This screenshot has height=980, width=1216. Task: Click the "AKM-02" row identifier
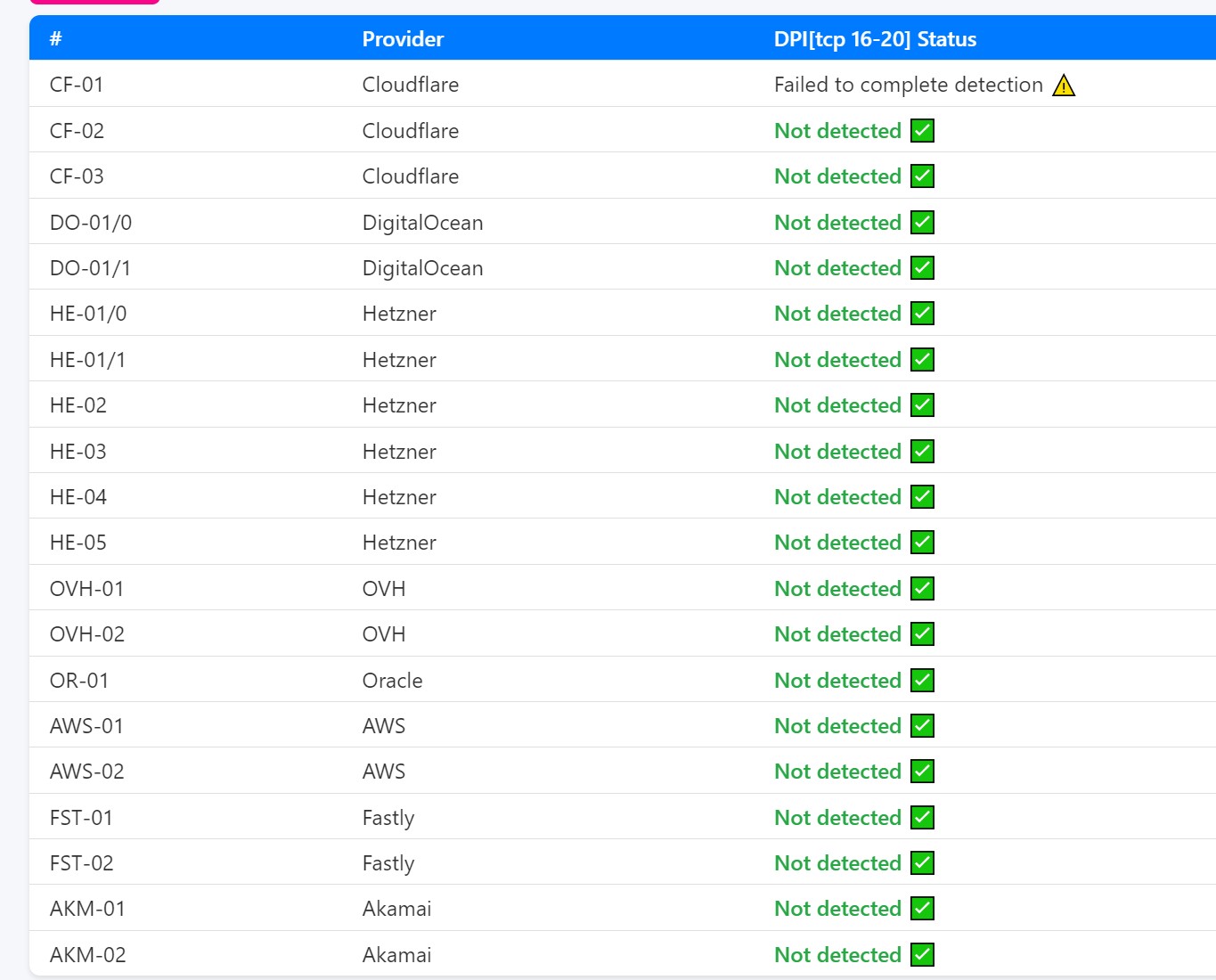click(x=88, y=955)
